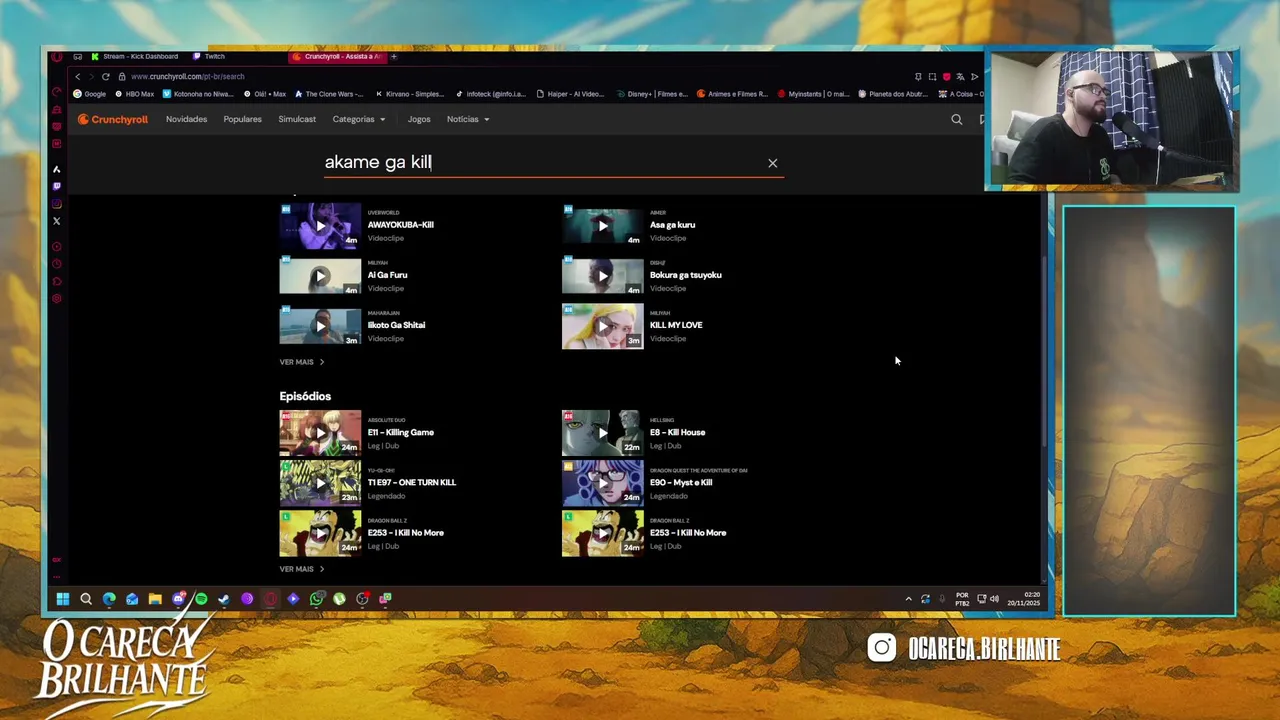Expand VER MAIS under Episódios
The height and width of the screenshot is (720, 1280).
pyautogui.click(x=301, y=569)
